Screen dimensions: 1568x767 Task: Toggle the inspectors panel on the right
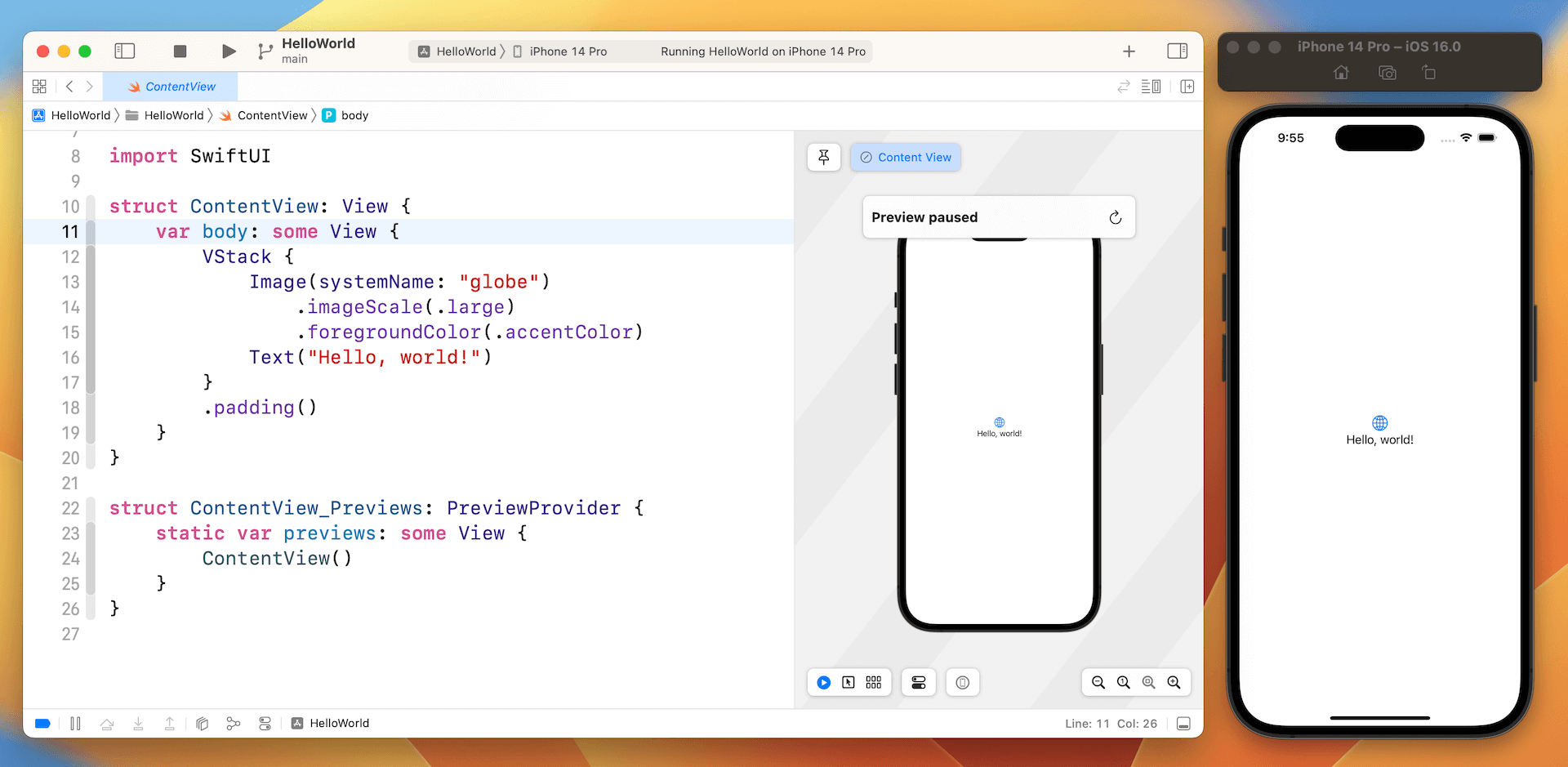coord(1177,51)
